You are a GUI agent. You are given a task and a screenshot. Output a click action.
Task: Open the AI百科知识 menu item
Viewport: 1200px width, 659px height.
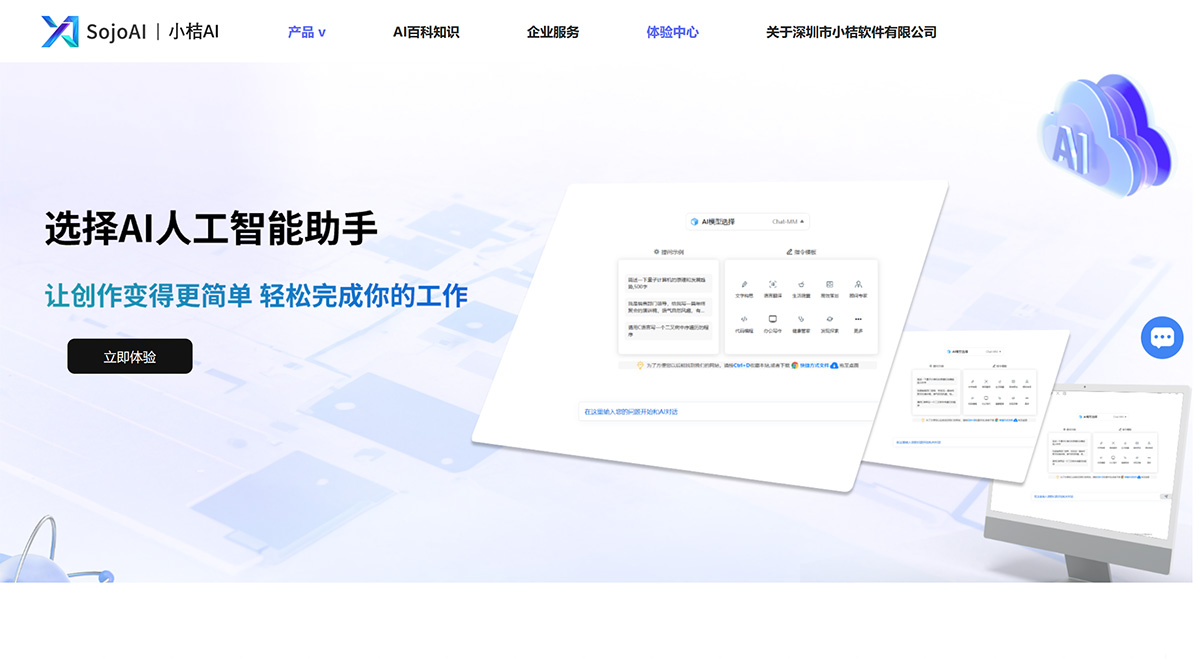[425, 31]
